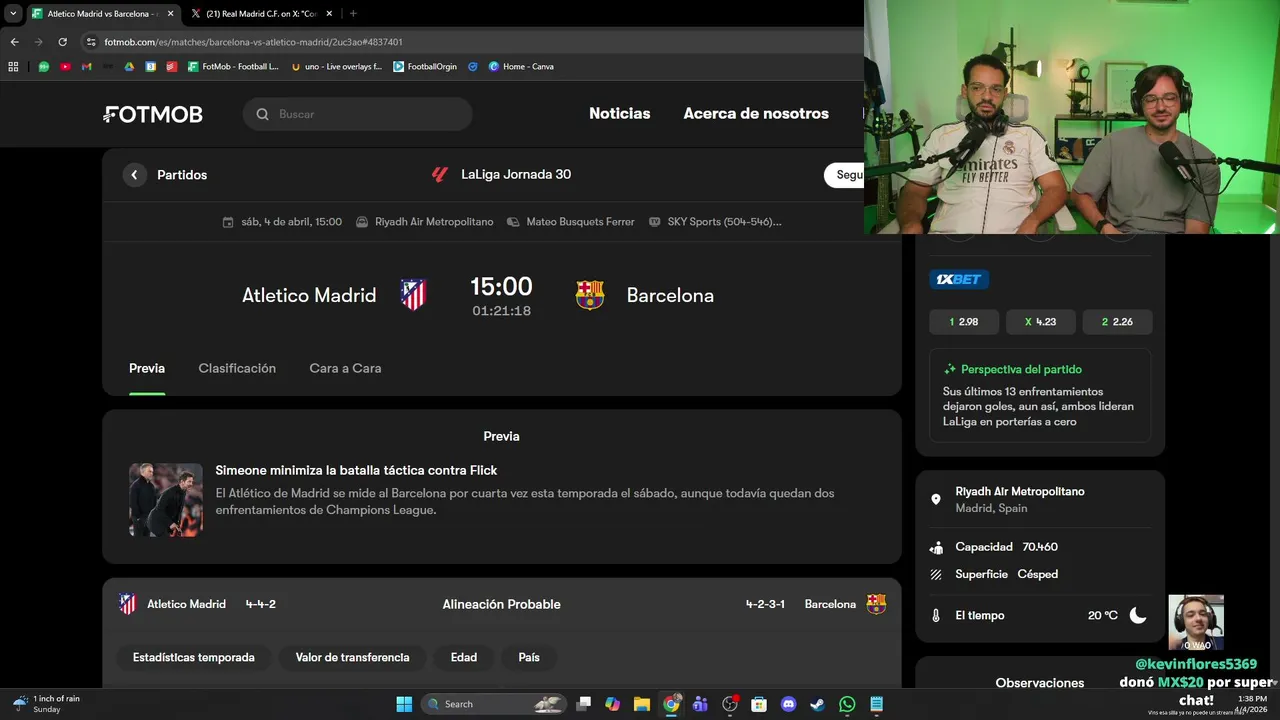1280x720 pixels.
Task: Click the Atletico Madrid team name in header
Action: pyautogui.click(x=309, y=295)
